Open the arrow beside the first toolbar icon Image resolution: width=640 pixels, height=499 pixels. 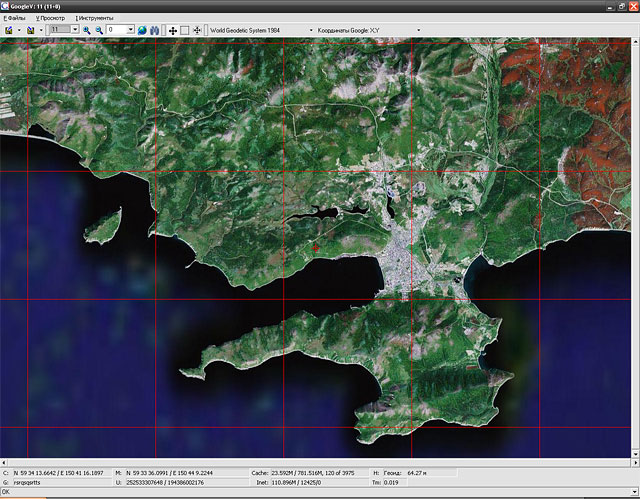click(18, 30)
